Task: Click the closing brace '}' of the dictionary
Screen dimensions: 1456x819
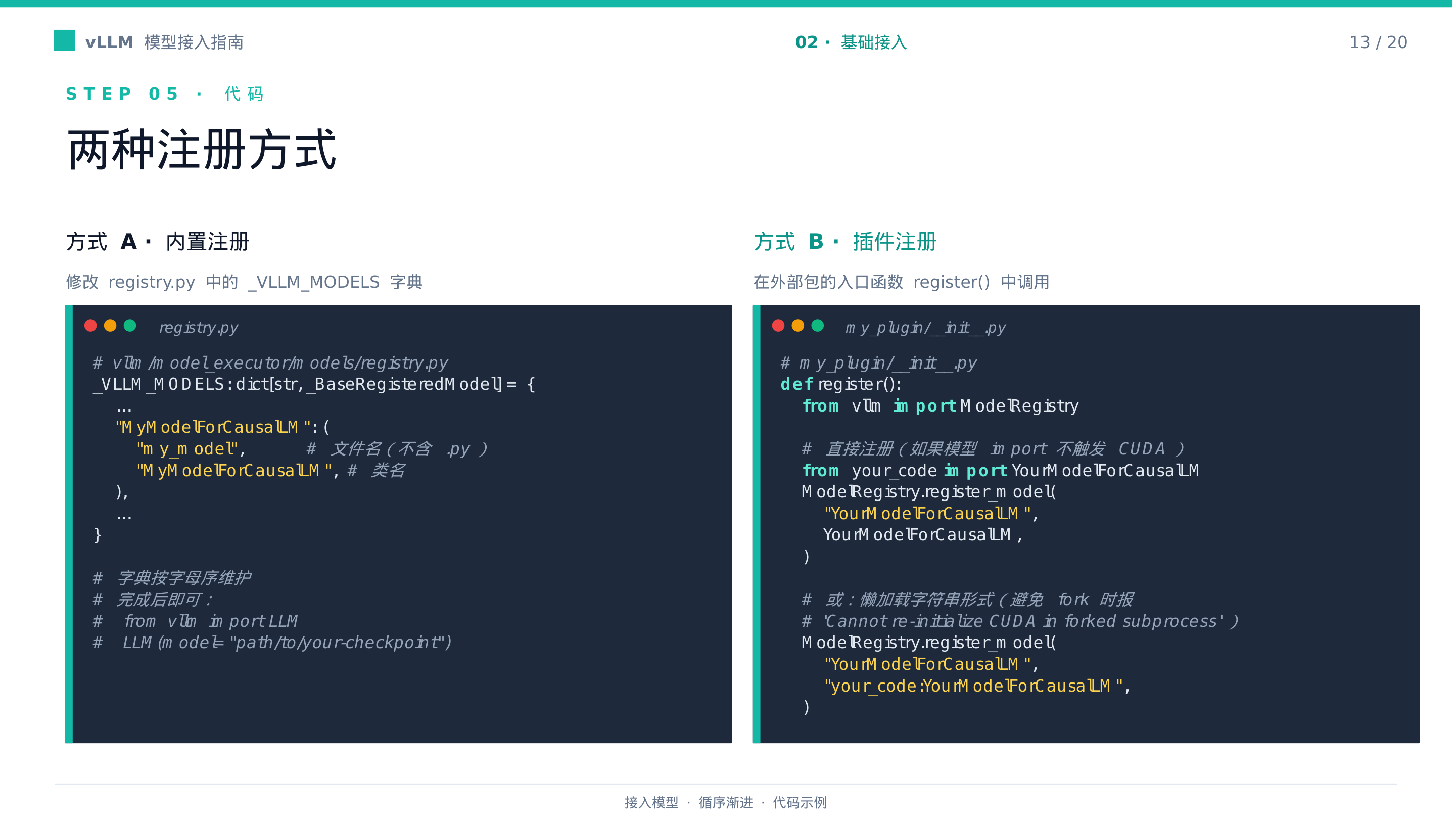Action: pyautogui.click(x=98, y=535)
